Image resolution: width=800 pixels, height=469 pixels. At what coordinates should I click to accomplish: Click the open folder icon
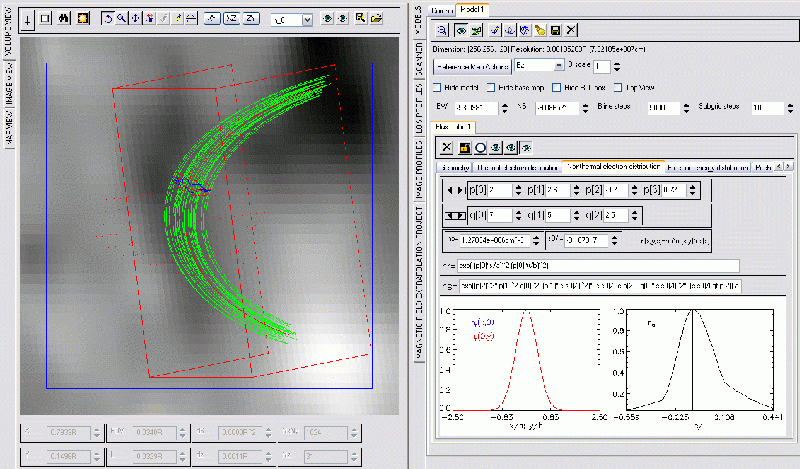click(376, 19)
